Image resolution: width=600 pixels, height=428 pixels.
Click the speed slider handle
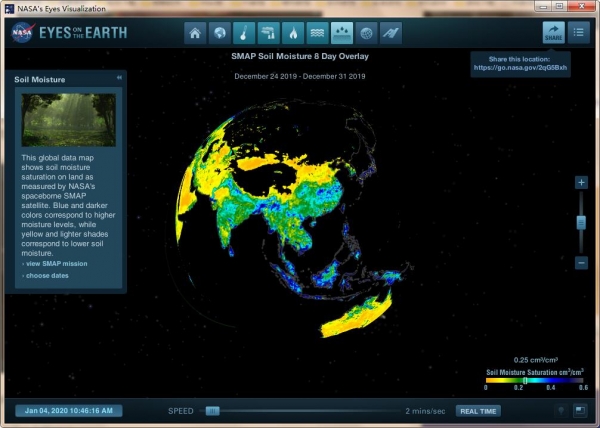212,410
